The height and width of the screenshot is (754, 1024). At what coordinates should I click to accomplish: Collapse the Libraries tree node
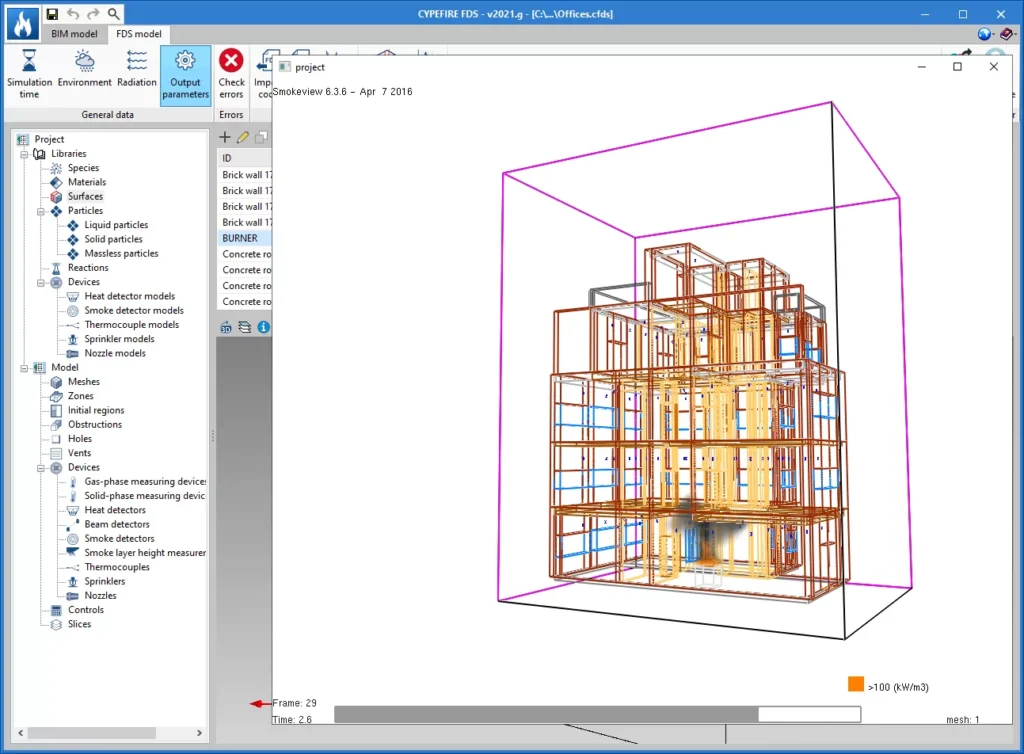[23, 154]
